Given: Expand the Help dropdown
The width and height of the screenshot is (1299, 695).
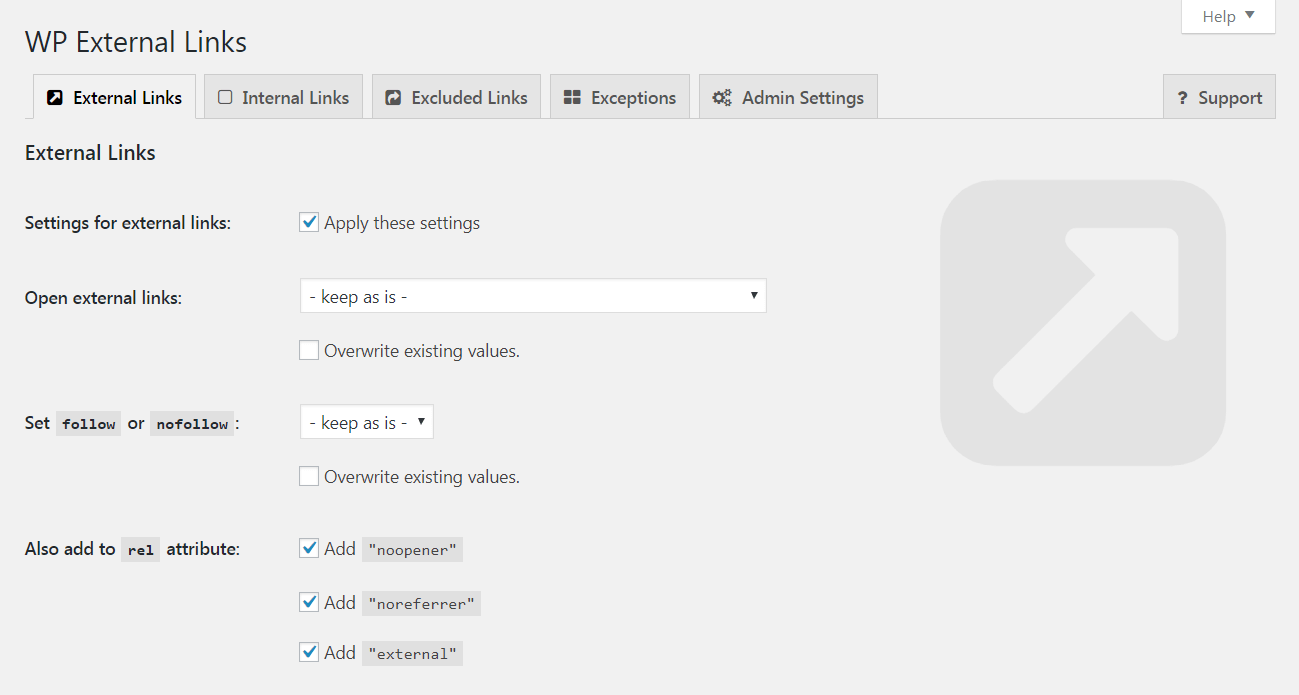Looking at the screenshot, I should click(x=1228, y=17).
